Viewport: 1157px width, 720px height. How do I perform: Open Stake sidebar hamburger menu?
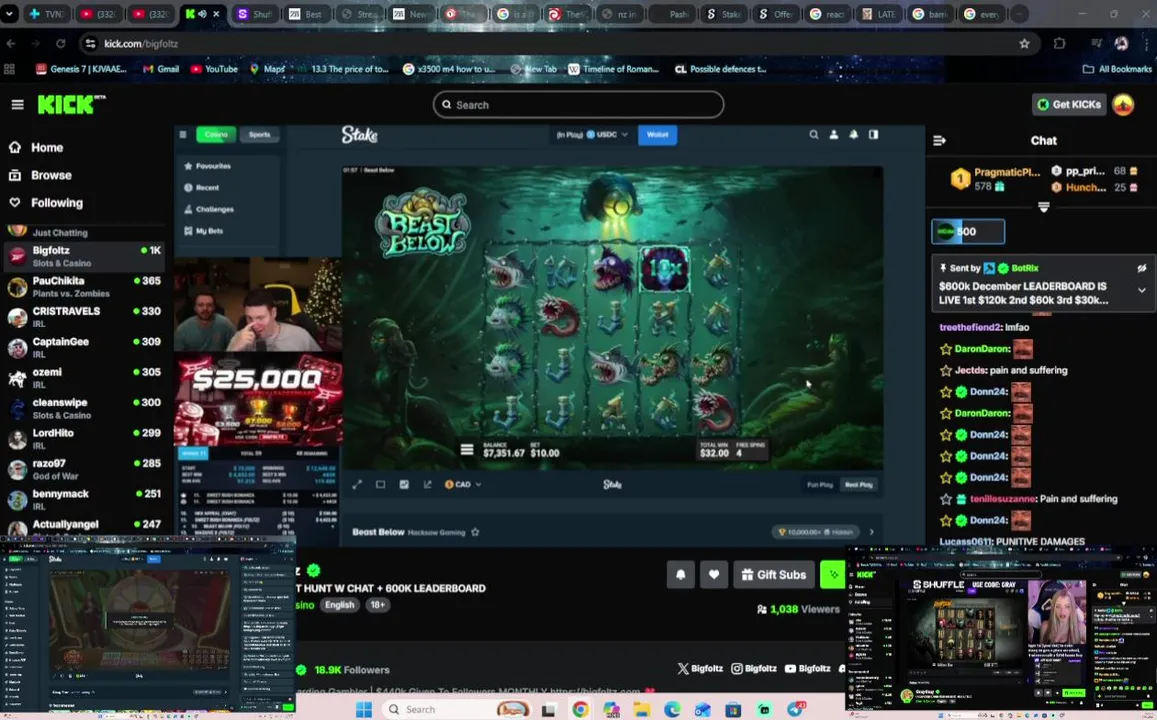point(183,134)
